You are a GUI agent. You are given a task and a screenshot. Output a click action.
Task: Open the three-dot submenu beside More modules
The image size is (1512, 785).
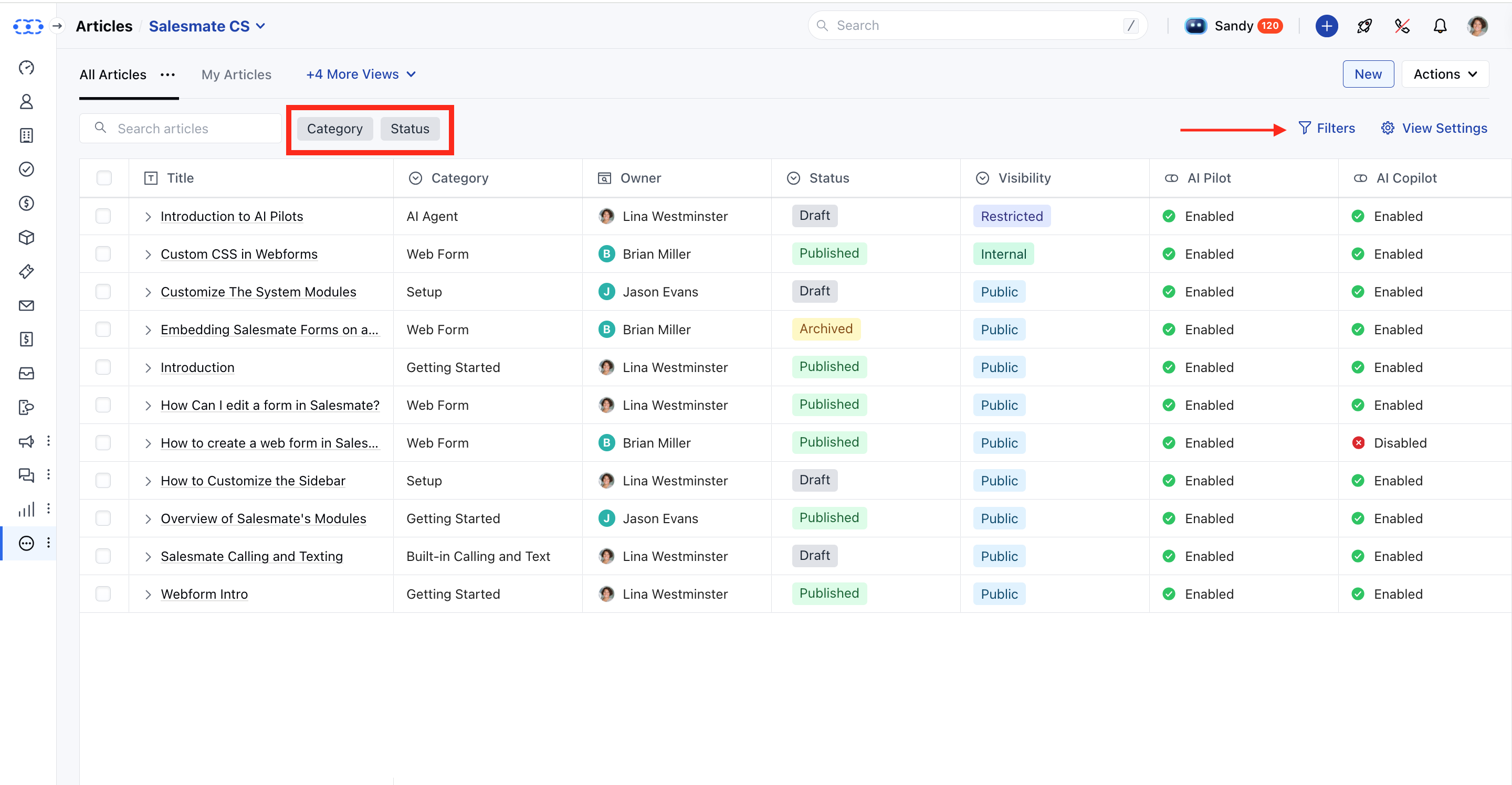[48, 542]
